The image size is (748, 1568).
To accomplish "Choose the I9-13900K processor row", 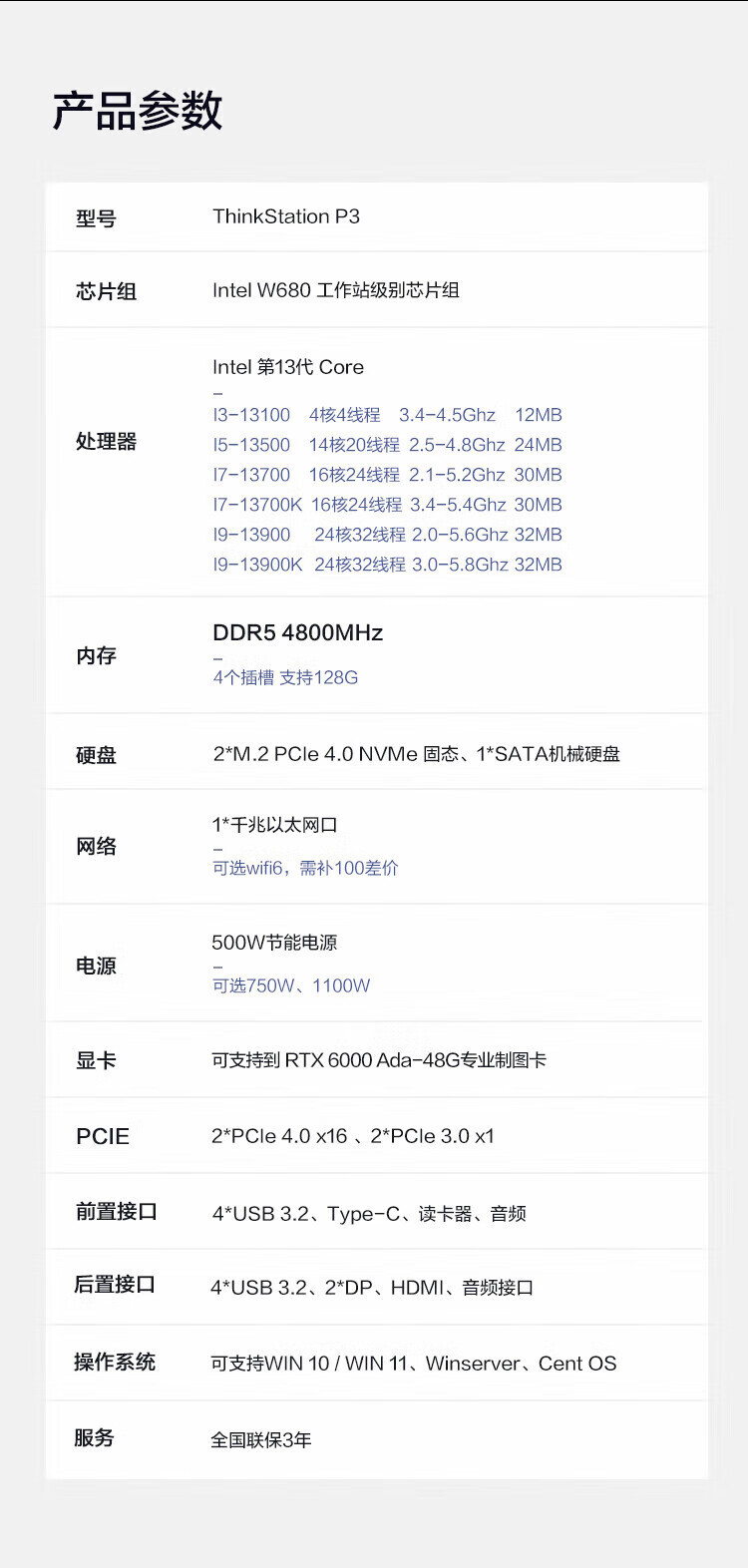I will [x=387, y=565].
